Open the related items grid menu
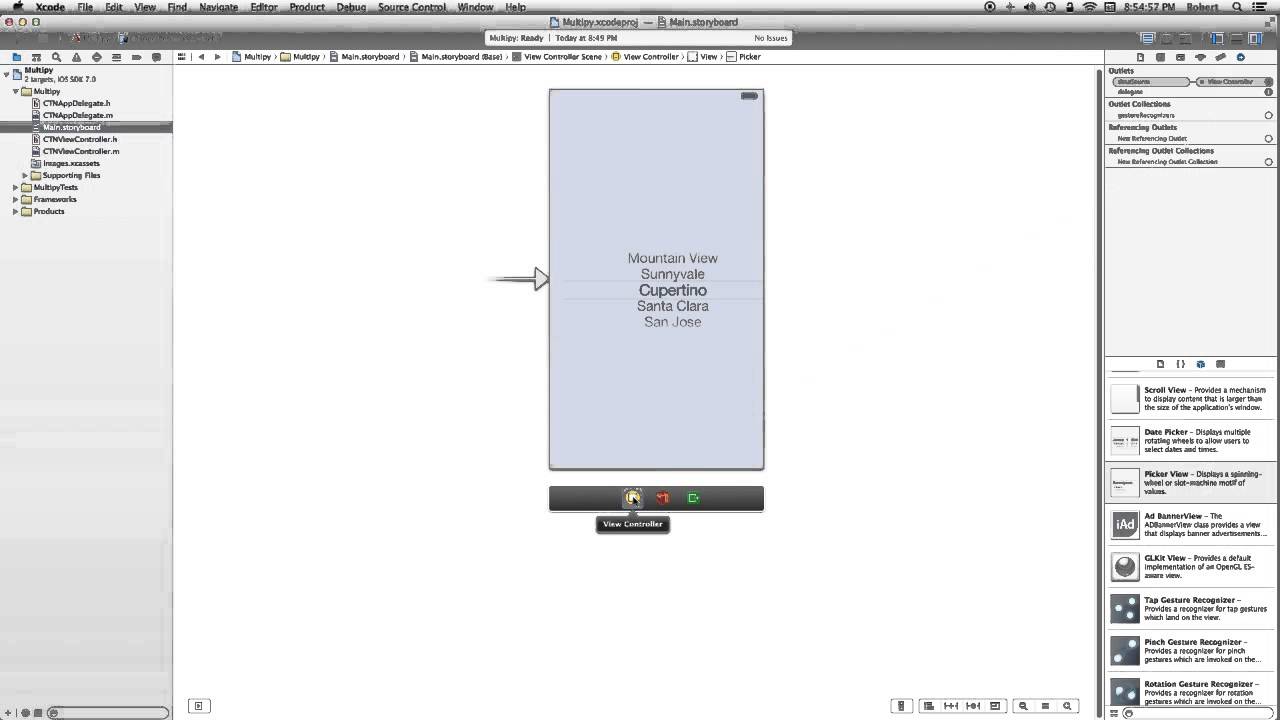Screen dimensions: 1280x720 [182, 57]
